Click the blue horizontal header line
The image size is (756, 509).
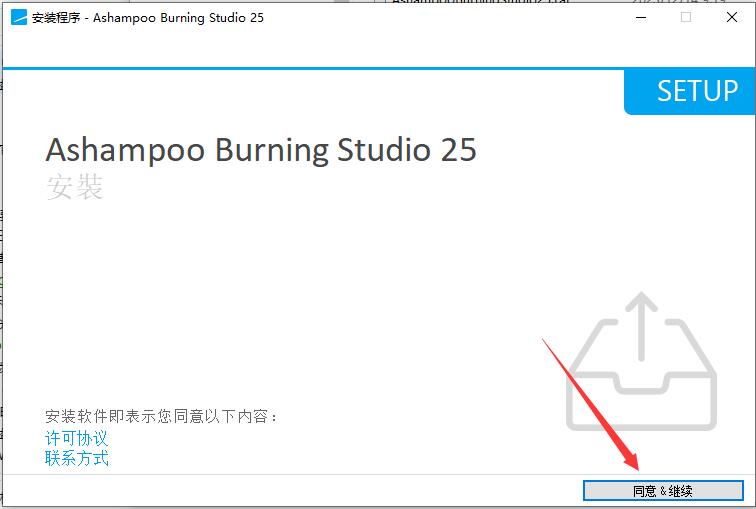pyautogui.click(x=313, y=68)
